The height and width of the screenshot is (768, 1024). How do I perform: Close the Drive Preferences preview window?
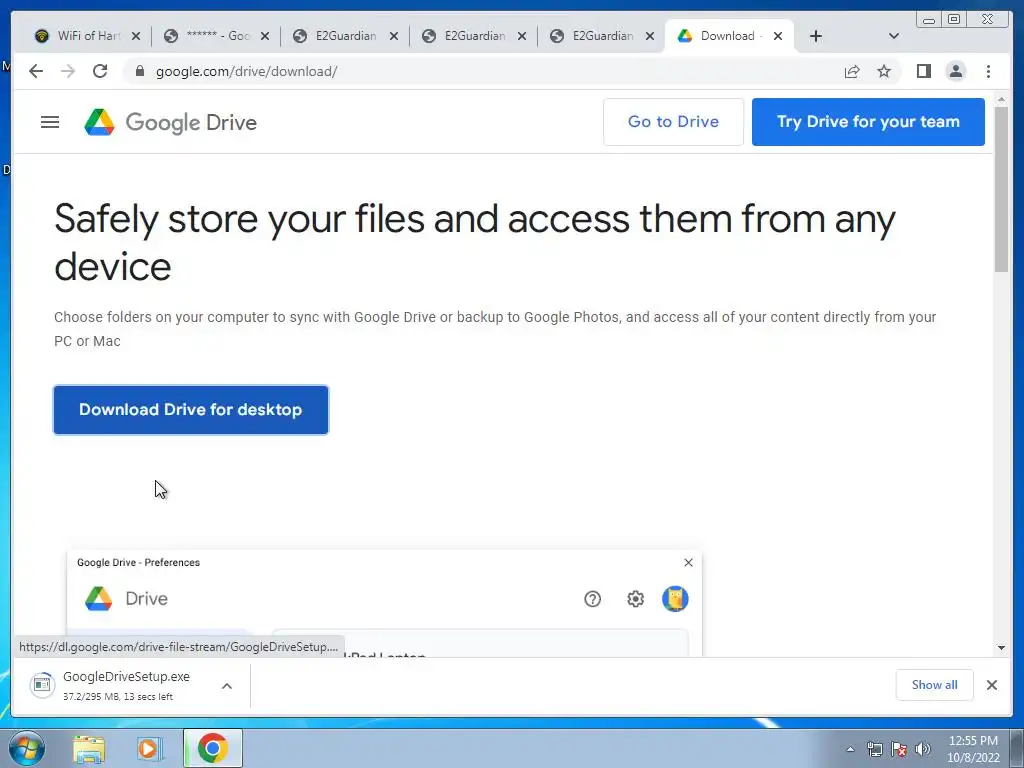coord(688,562)
